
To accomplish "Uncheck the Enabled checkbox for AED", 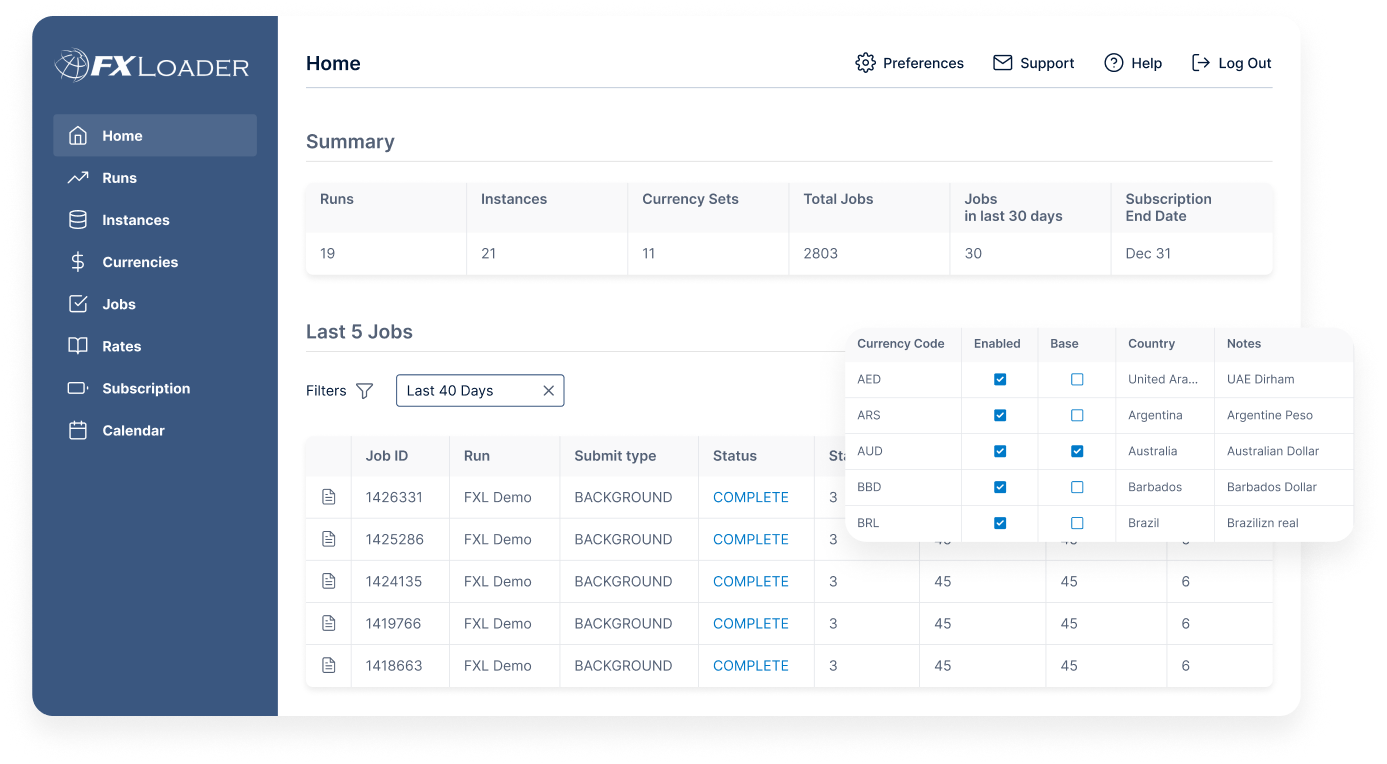I will pyautogui.click(x=1000, y=380).
